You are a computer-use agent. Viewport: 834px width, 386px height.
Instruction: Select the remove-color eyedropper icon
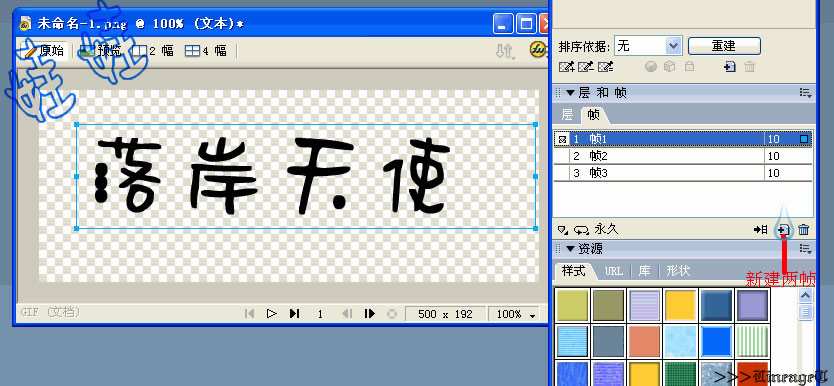pyautogui.click(x=586, y=67)
